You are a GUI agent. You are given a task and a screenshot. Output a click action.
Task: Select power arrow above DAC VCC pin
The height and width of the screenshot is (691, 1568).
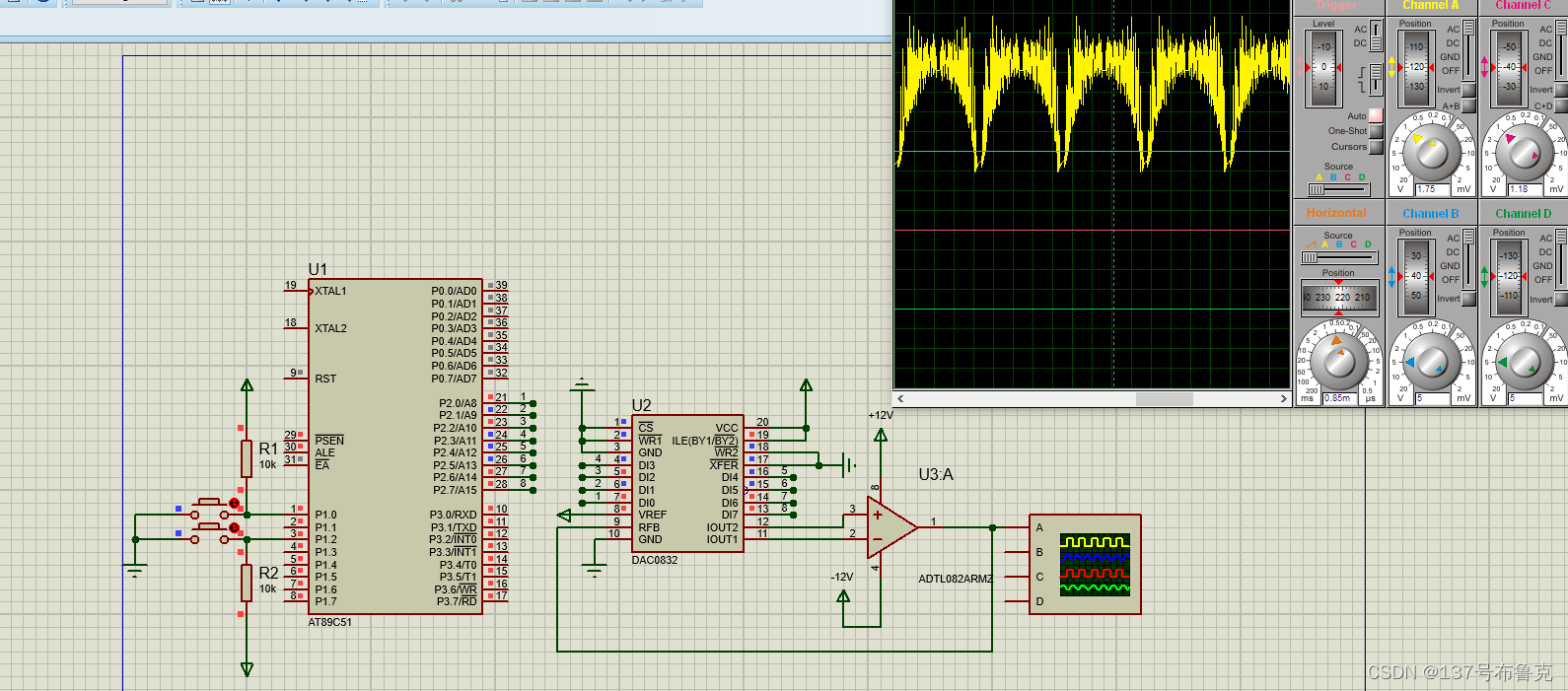coord(807,385)
